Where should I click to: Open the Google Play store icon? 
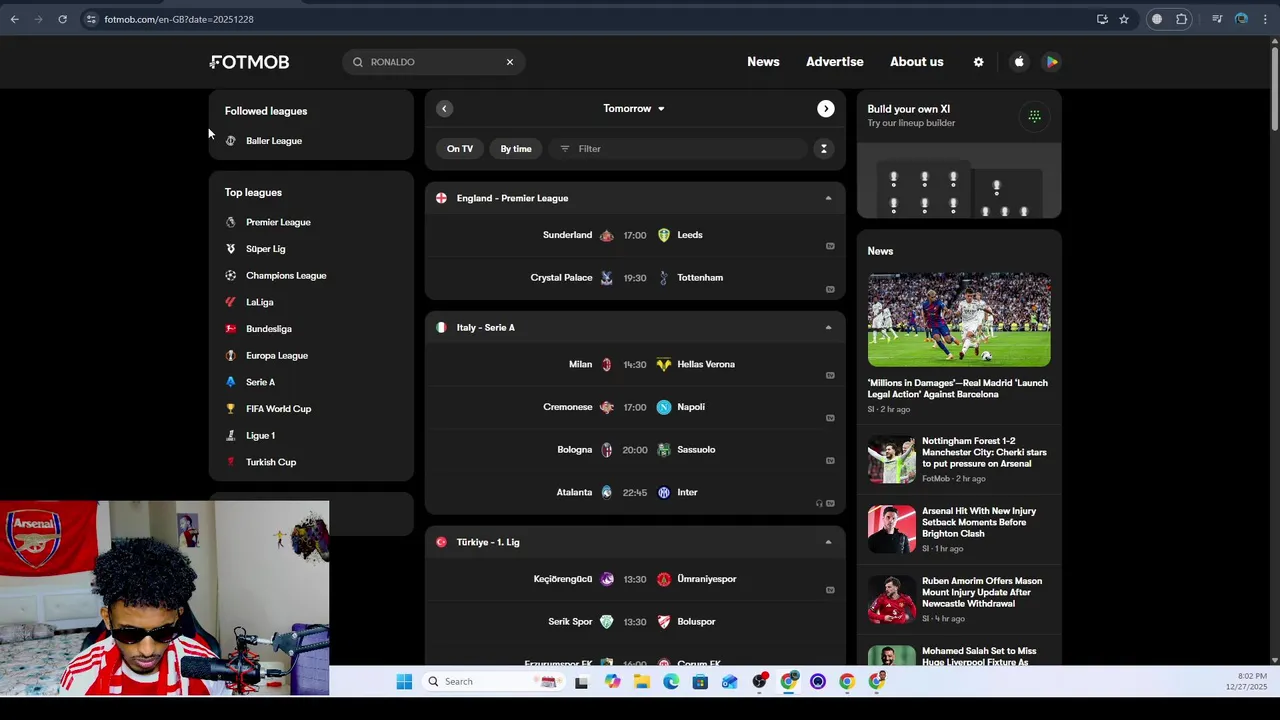pyautogui.click(x=1051, y=62)
